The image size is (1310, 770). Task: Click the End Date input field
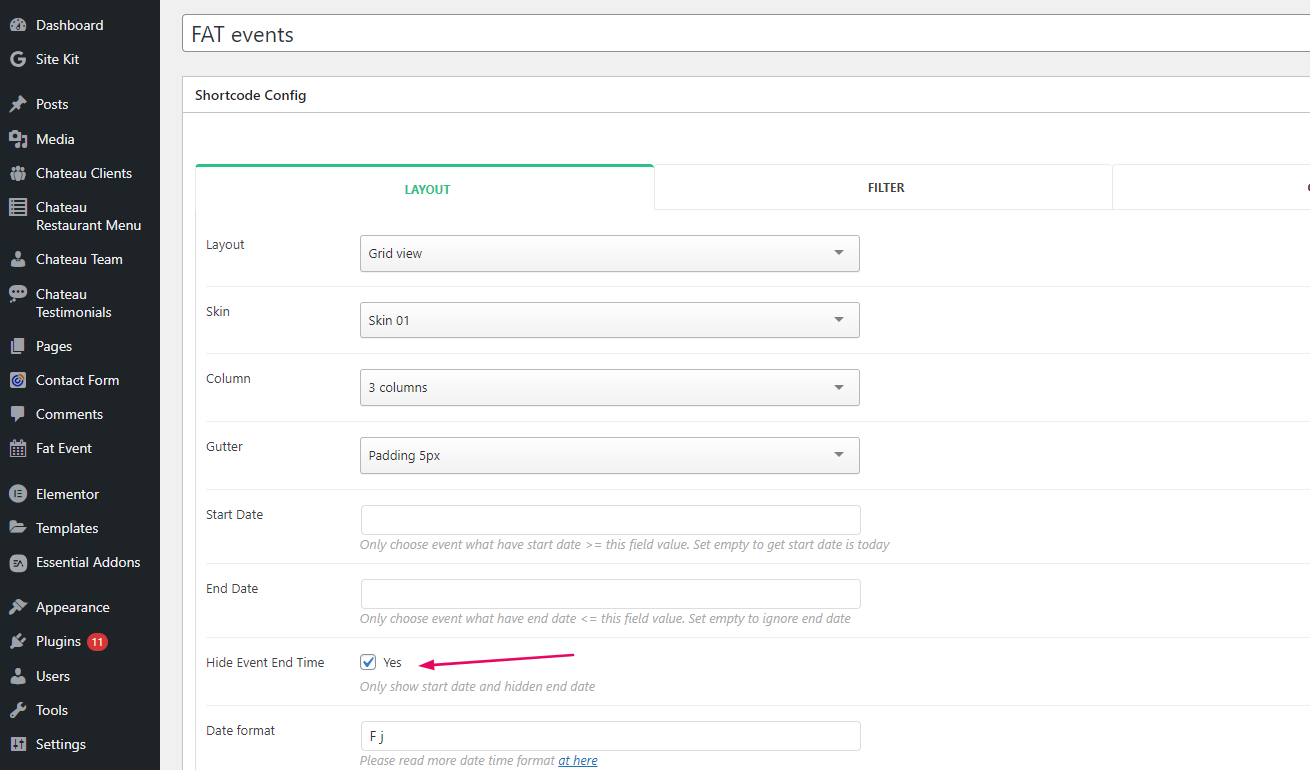[610, 594]
